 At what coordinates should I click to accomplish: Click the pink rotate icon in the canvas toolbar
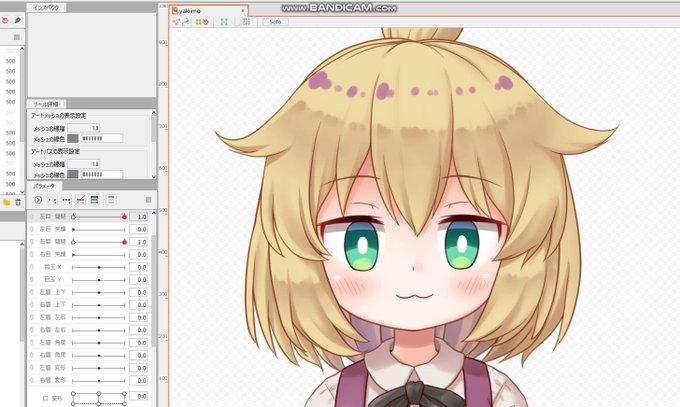pyautogui.click(x=206, y=22)
